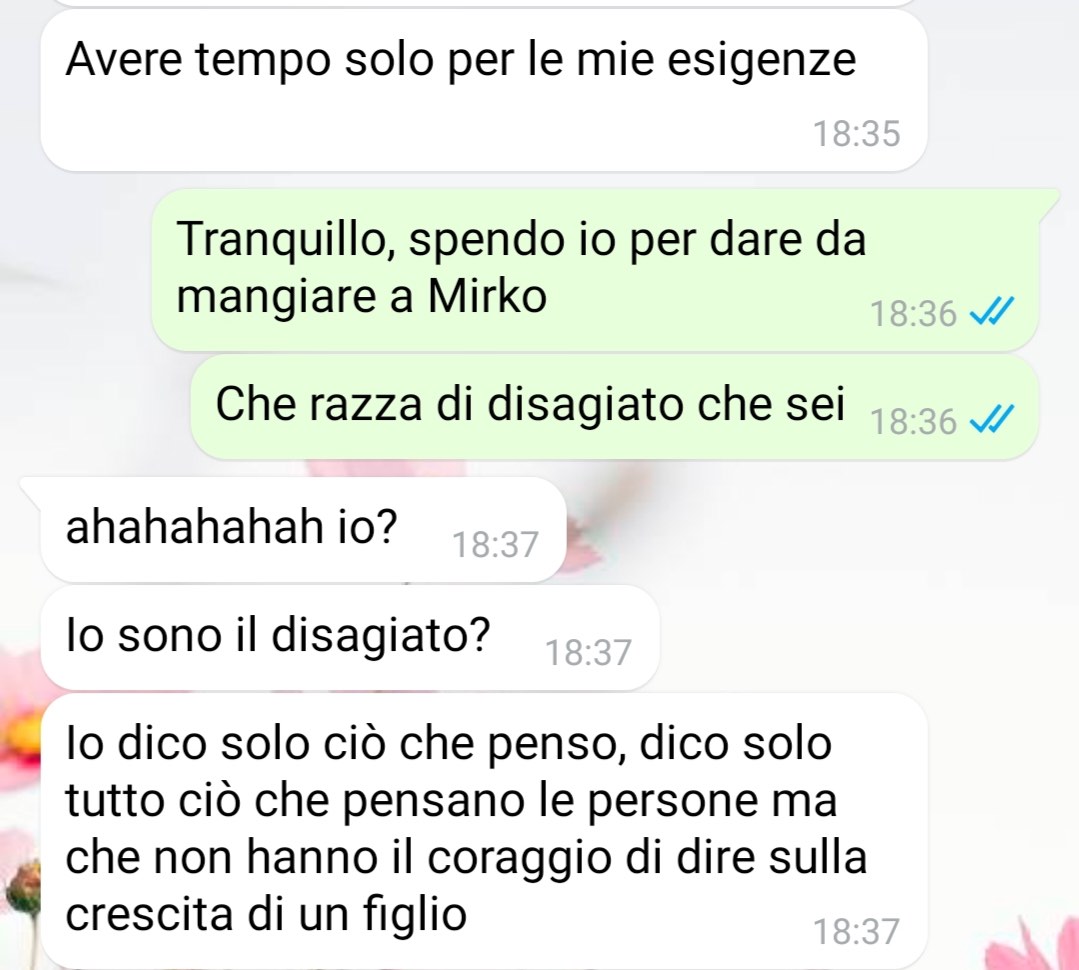Click the word 'disagiato' in the outgoing green bubble
Image resolution: width=1079 pixels, height=970 pixels.
[x=586, y=404]
